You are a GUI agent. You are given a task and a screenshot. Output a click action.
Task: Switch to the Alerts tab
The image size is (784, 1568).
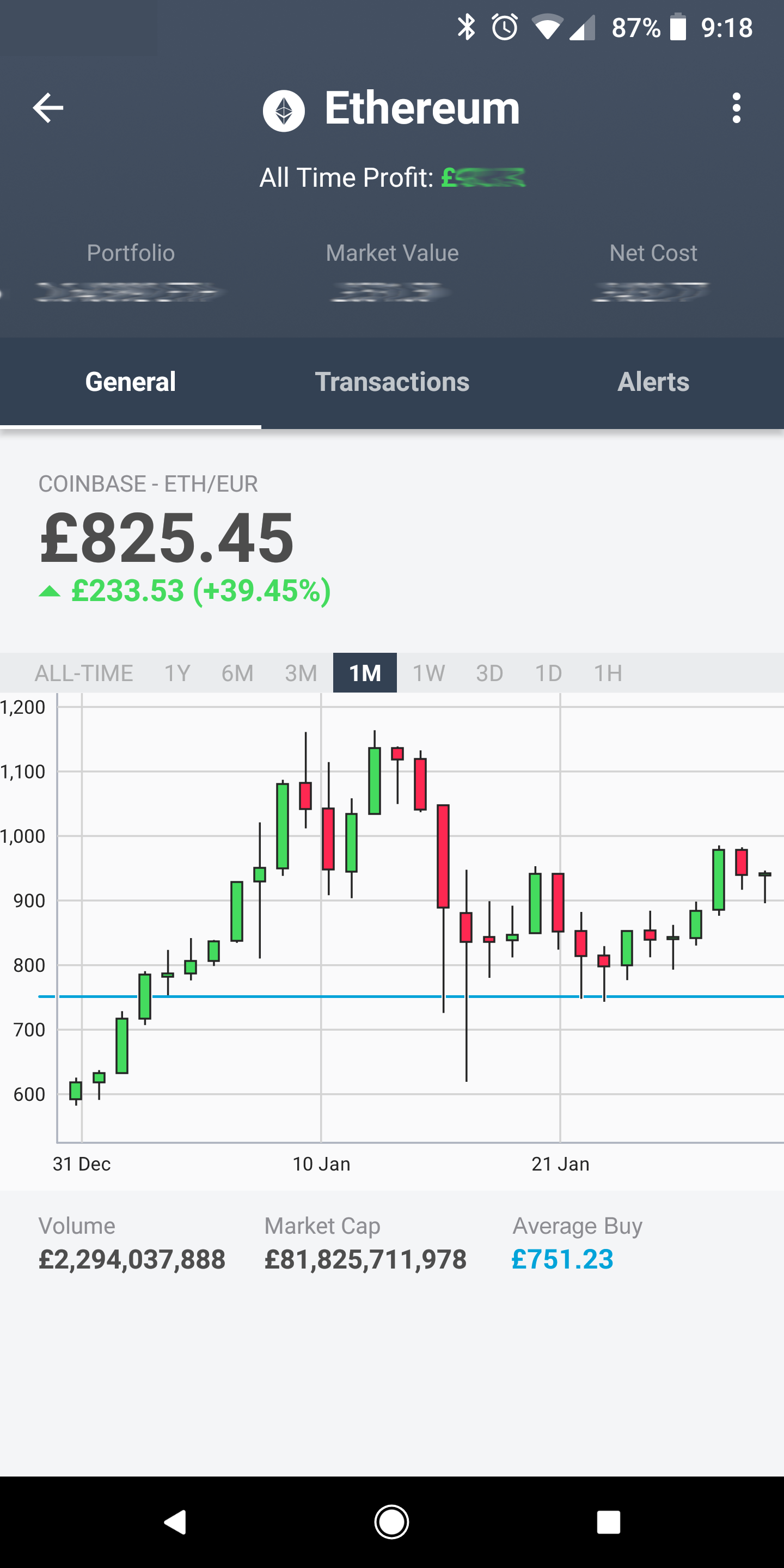(653, 382)
